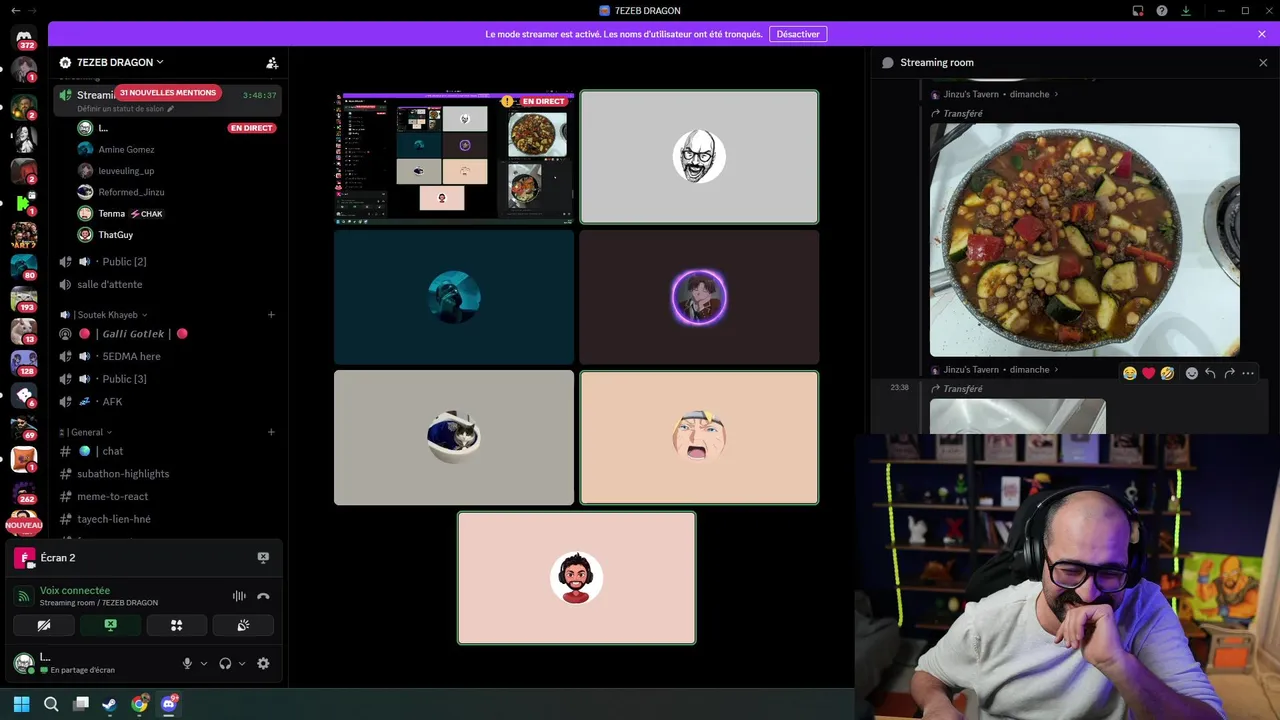The image size is (1280, 720).
Task: Mute the microphone
Action: click(x=187, y=663)
